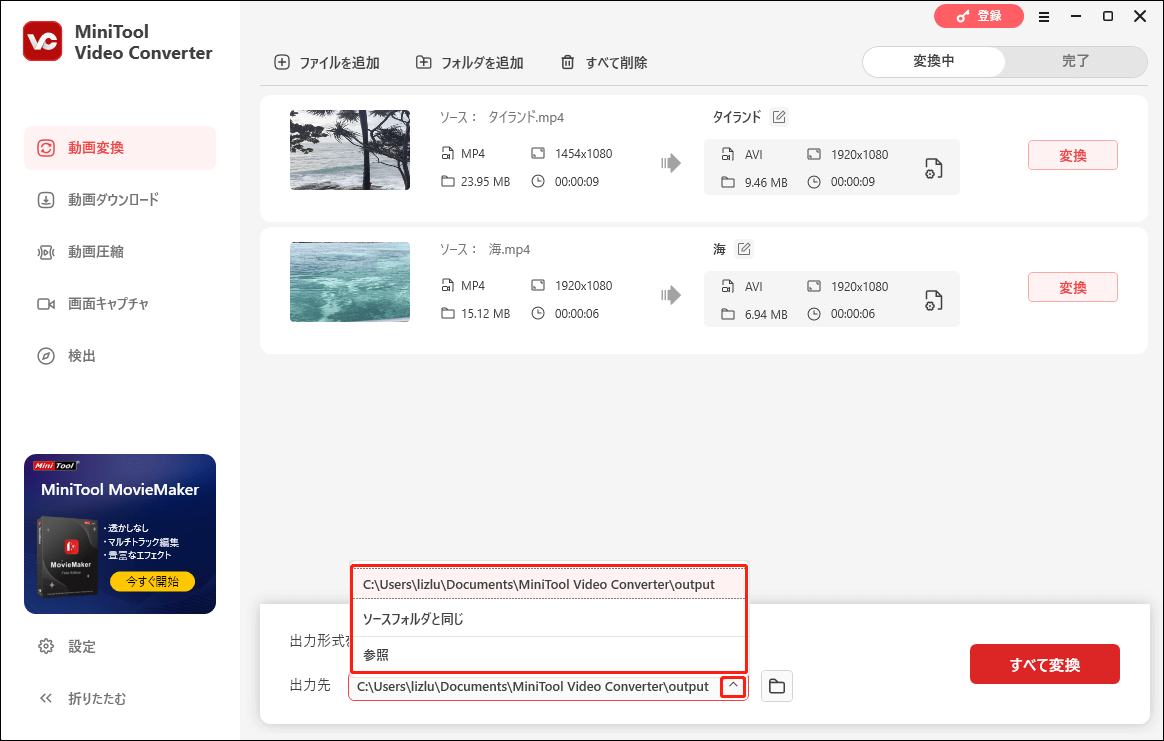Edit the タイランド output name via pencil icon
This screenshot has height=741, width=1164.
[x=779, y=117]
